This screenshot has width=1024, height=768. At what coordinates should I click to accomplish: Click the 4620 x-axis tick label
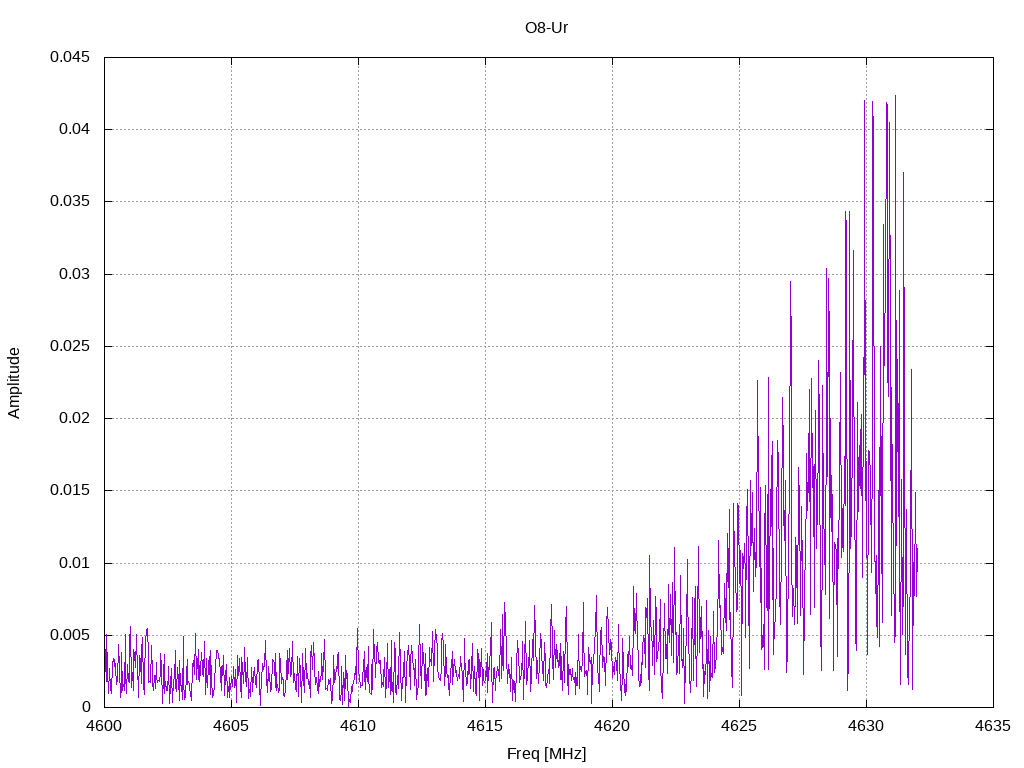pos(613,726)
